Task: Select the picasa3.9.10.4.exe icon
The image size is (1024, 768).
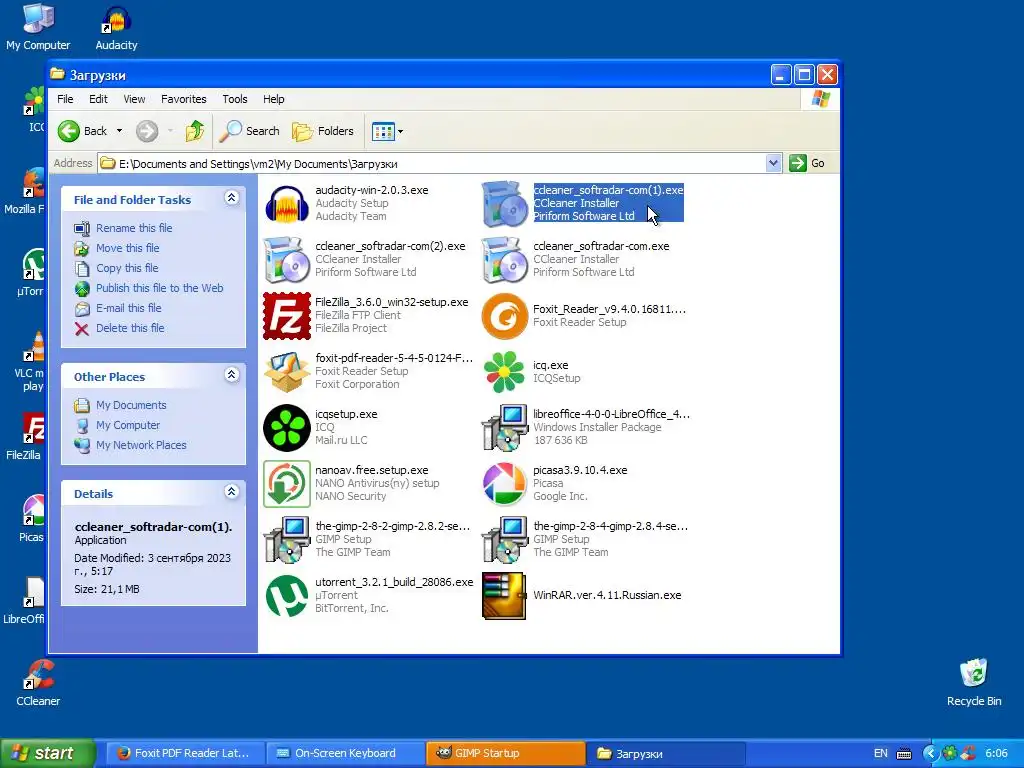Action: 504,484
